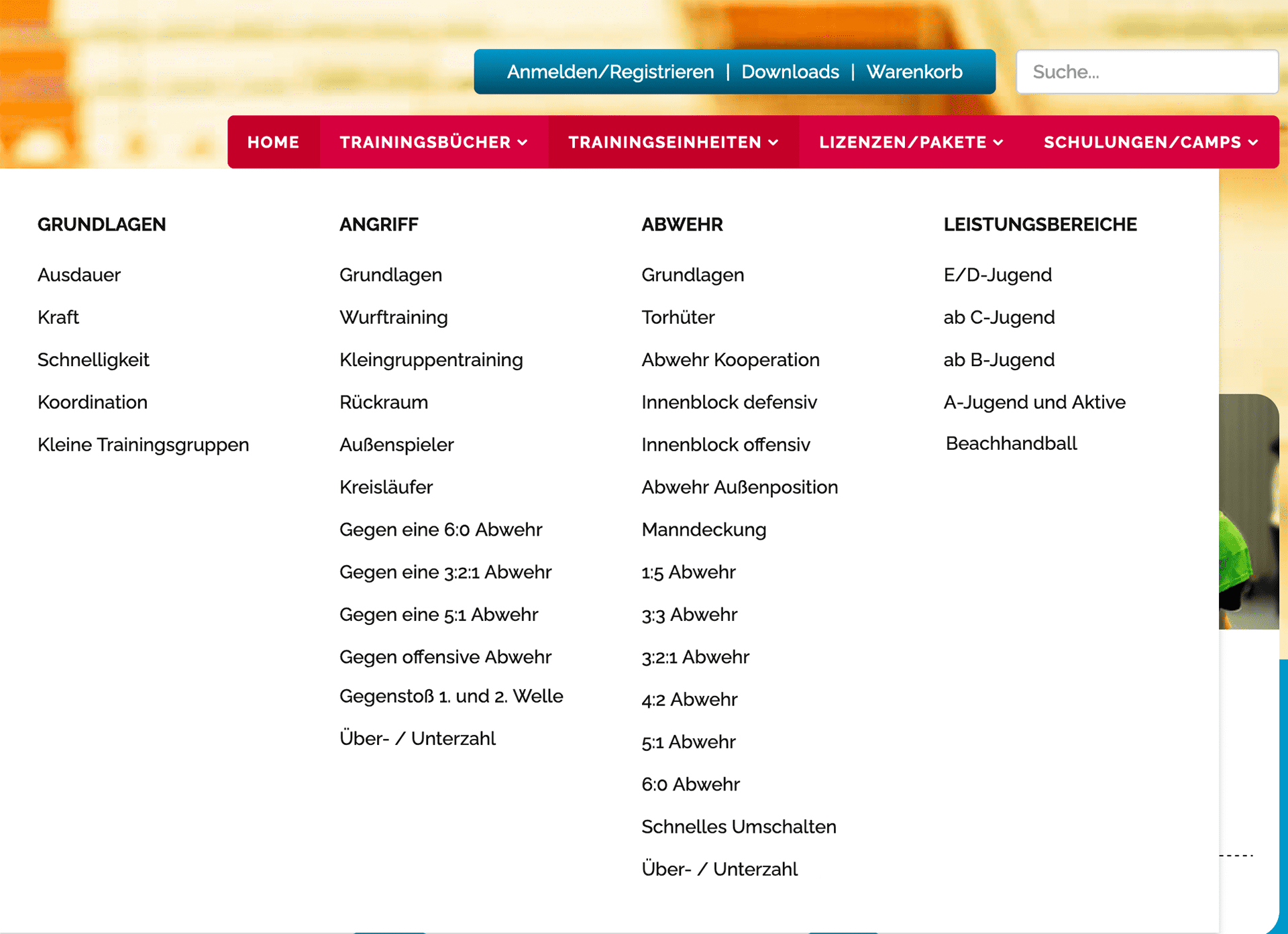Click the Anmelden/Registrieren link
Image resolution: width=1288 pixels, height=934 pixels.
click(610, 72)
